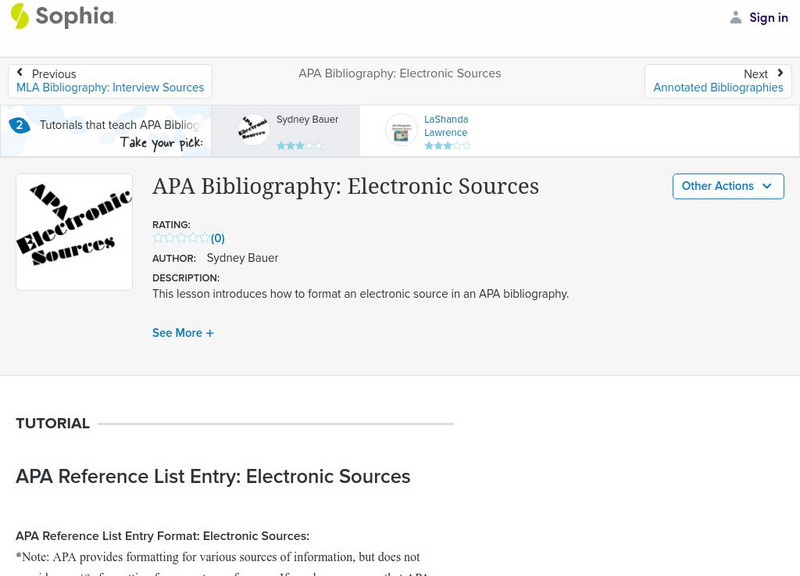Rate the tutorial using the empty stars
Image resolution: width=800 pixels, height=576 pixels.
pos(180,238)
